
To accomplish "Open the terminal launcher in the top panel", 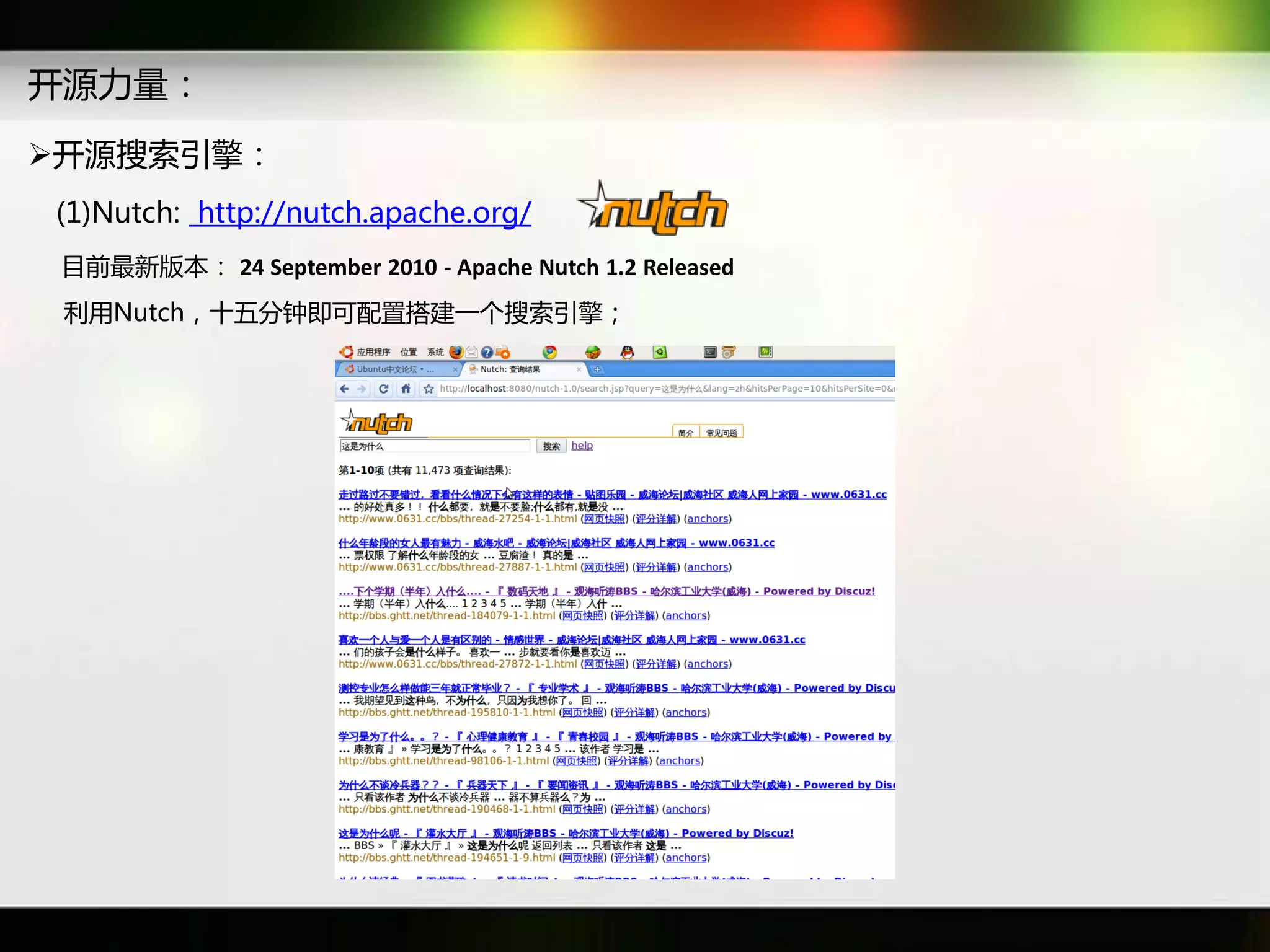I will pyautogui.click(x=711, y=353).
